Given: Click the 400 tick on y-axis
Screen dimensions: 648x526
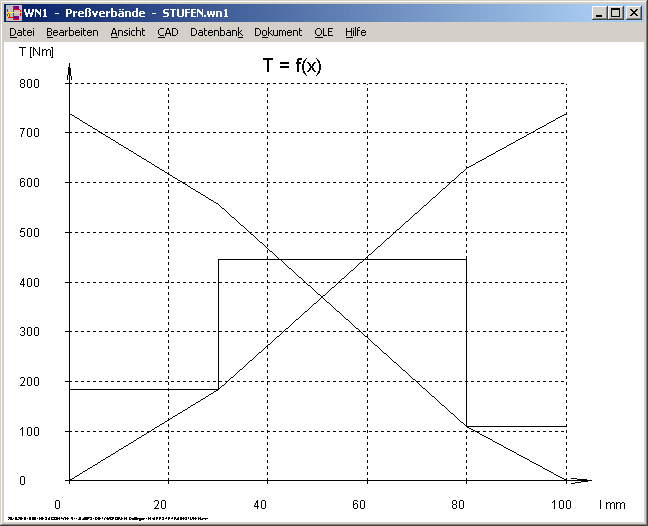Looking at the screenshot, I should [x=29, y=282].
